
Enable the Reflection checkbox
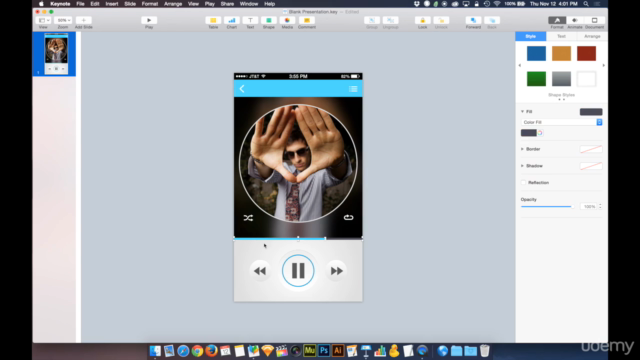pyautogui.click(x=523, y=182)
